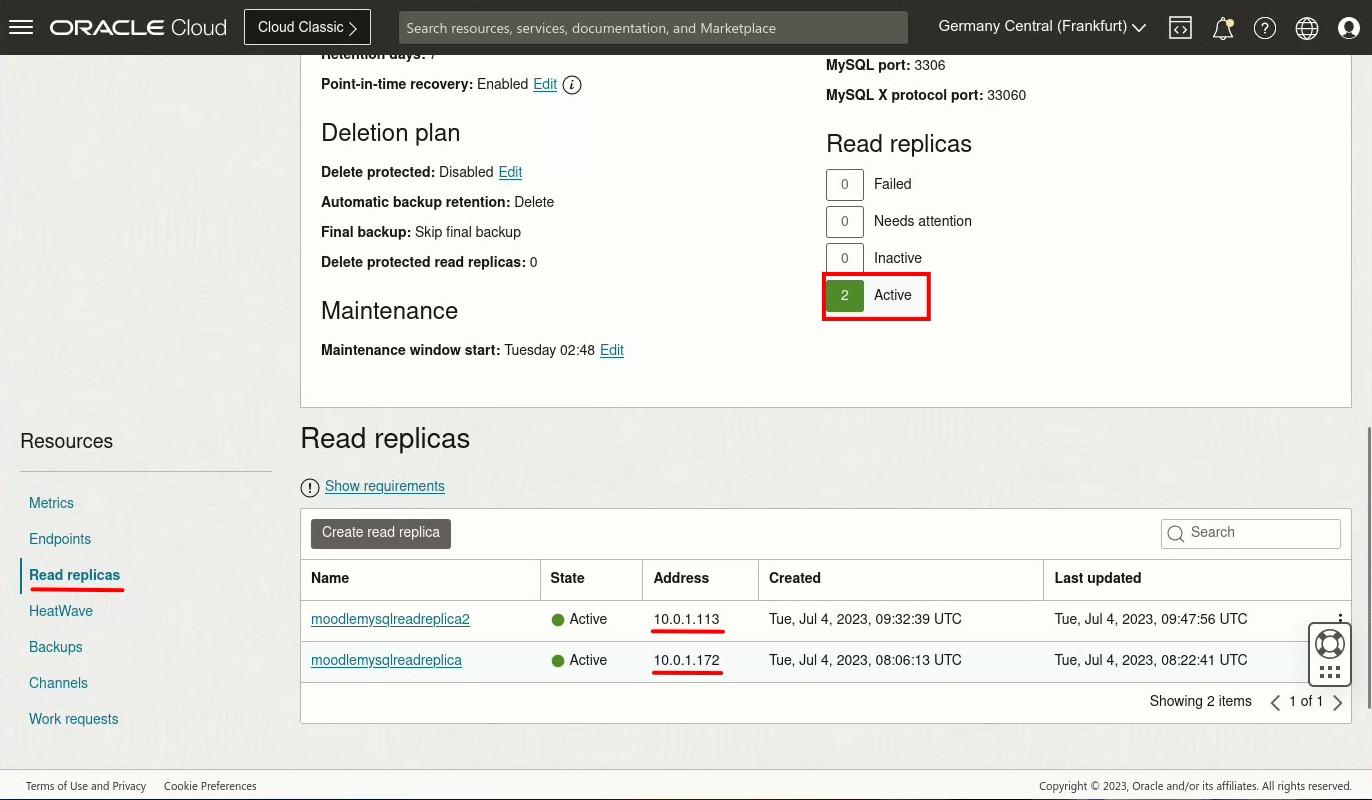Open Backups in Resources menu
Screen dimensions: 1372x800
coord(56,647)
